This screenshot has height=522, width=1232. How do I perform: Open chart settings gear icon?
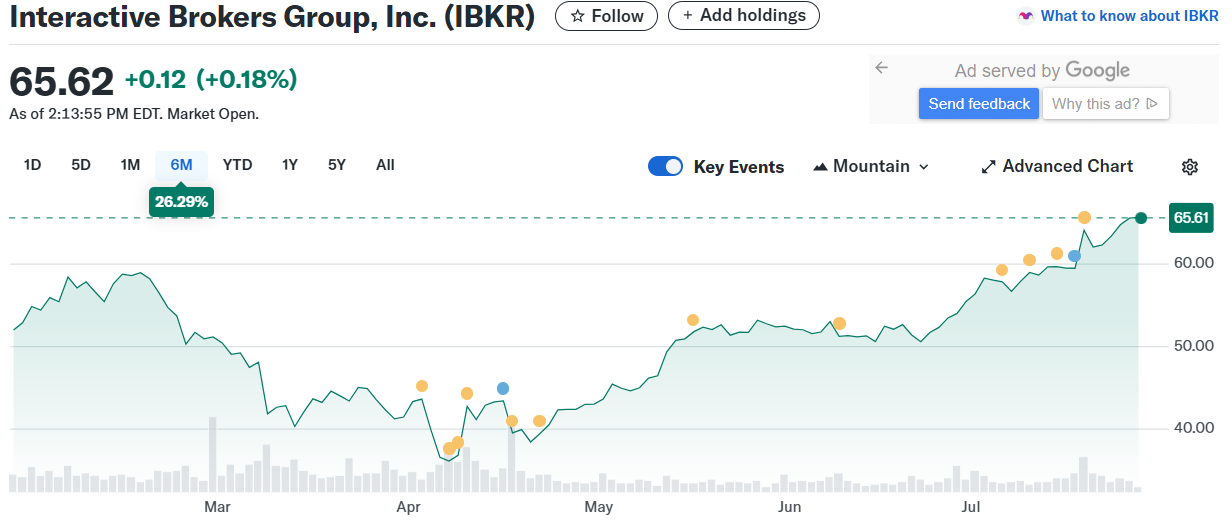coord(1189,167)
